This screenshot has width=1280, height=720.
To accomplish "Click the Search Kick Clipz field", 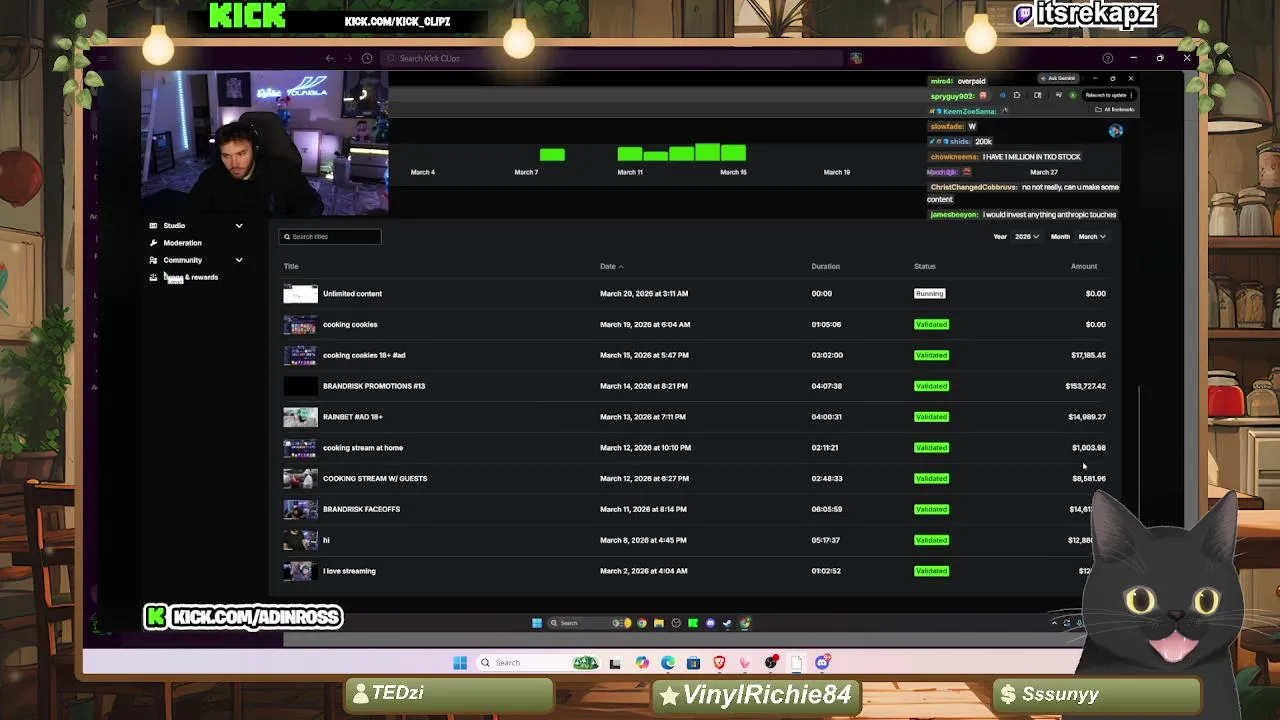I will (610, 58).
